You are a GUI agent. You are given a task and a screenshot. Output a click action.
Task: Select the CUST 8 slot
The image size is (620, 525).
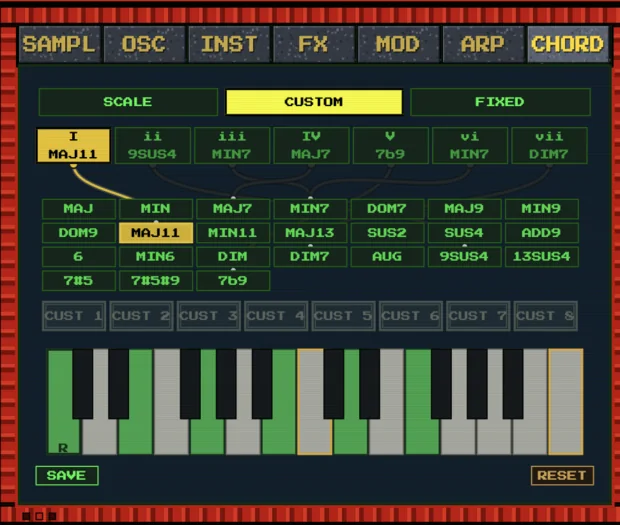546,316
